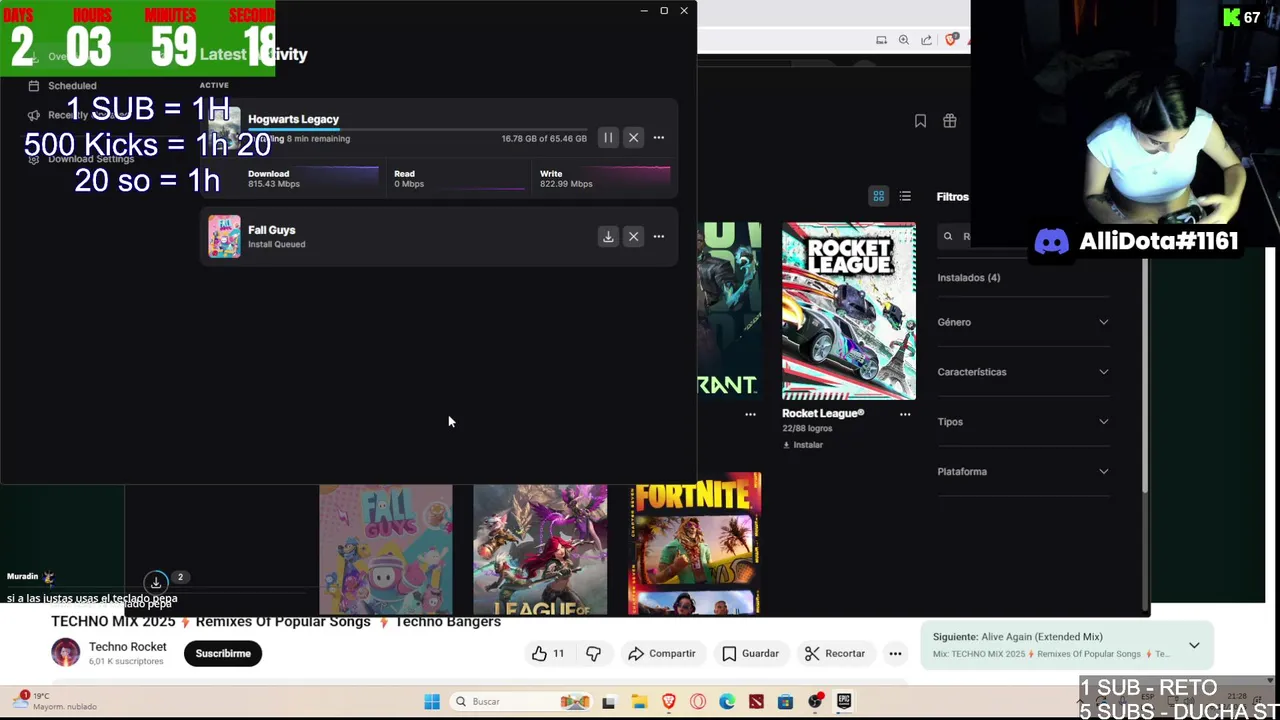The height and width of the screenshot is (720, 1280).
Task: Click the Rocket League® title text
Action: (822, 413)
